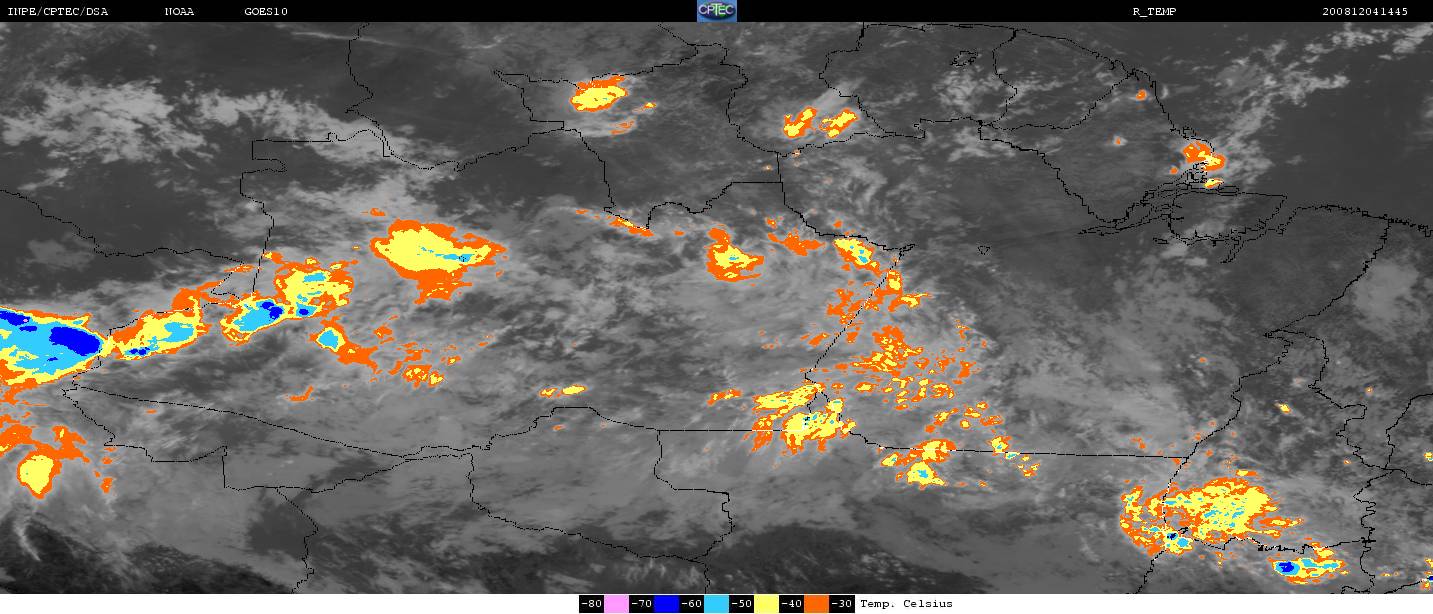Click the R_TEMP product label

tap(1153, 11)
